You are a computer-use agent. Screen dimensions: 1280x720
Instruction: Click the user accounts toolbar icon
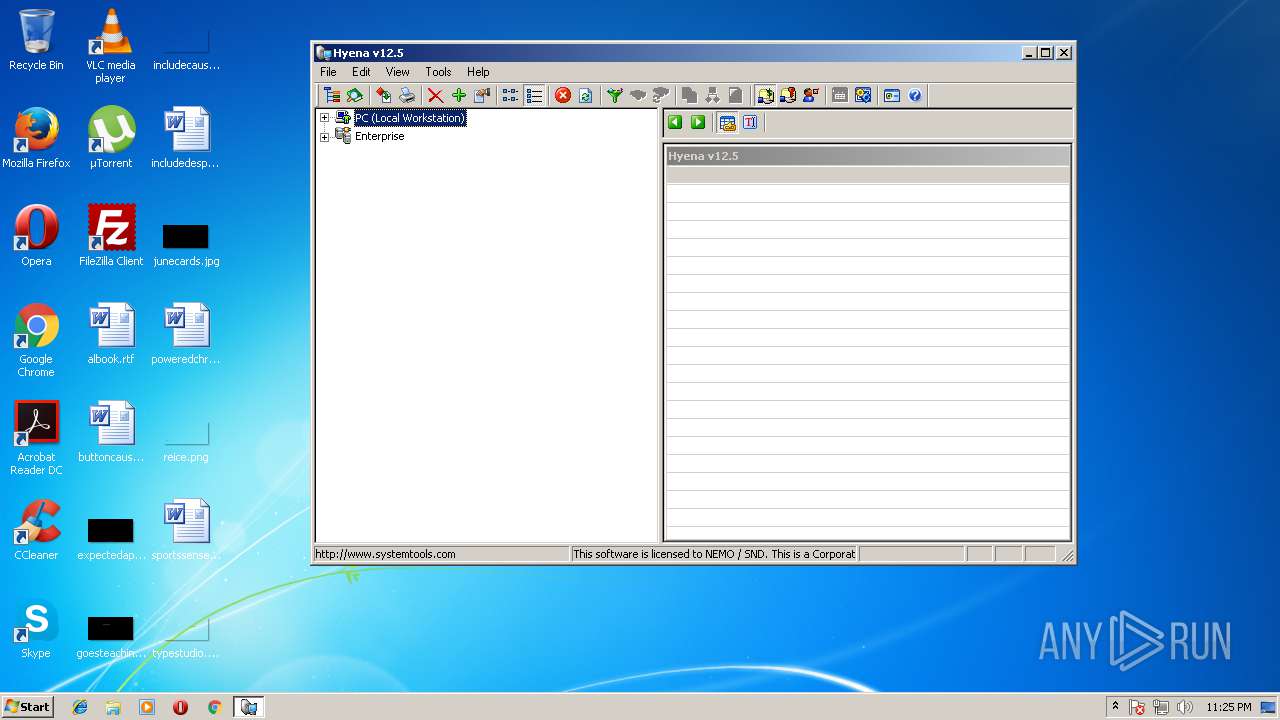pos(811,95)
